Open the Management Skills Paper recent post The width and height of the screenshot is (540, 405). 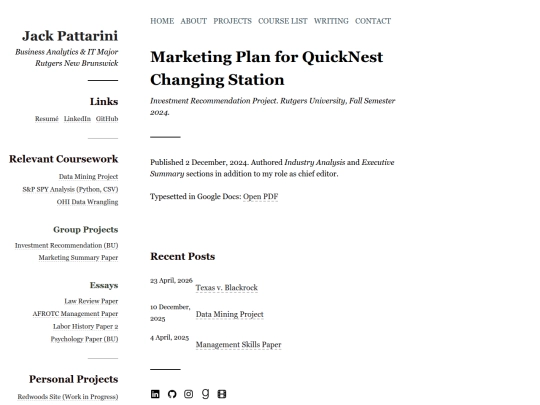coord(238,345)
